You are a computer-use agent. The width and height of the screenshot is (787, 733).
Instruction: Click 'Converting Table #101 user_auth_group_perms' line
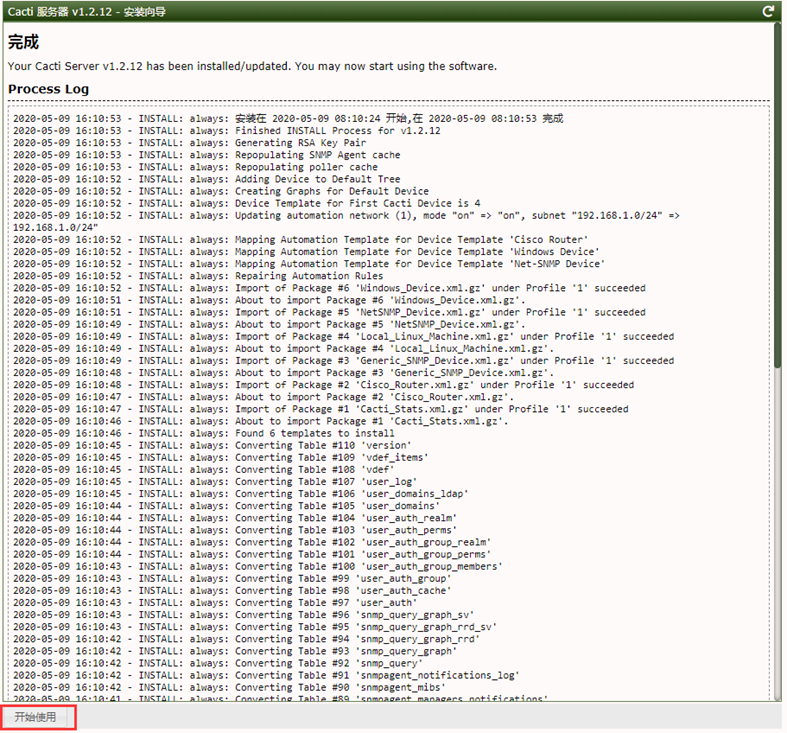coord(252,554)
